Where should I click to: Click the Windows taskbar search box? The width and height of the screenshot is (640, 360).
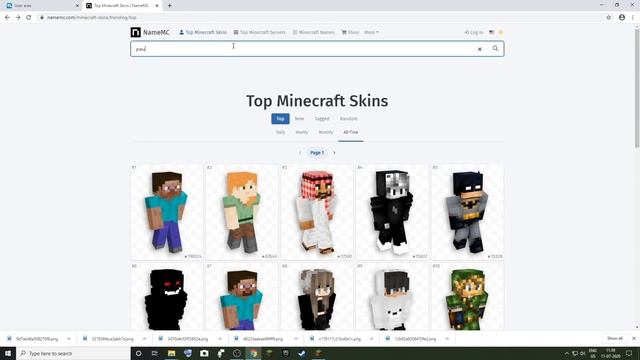point(73,353)
